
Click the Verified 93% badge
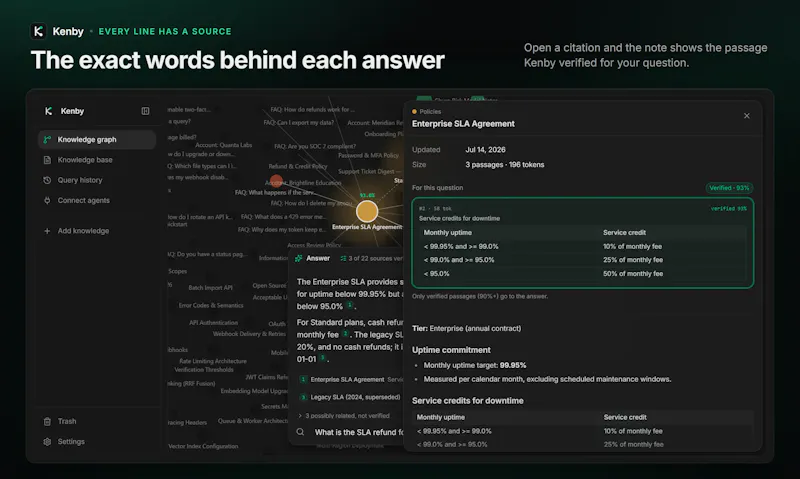coord(729,188)
